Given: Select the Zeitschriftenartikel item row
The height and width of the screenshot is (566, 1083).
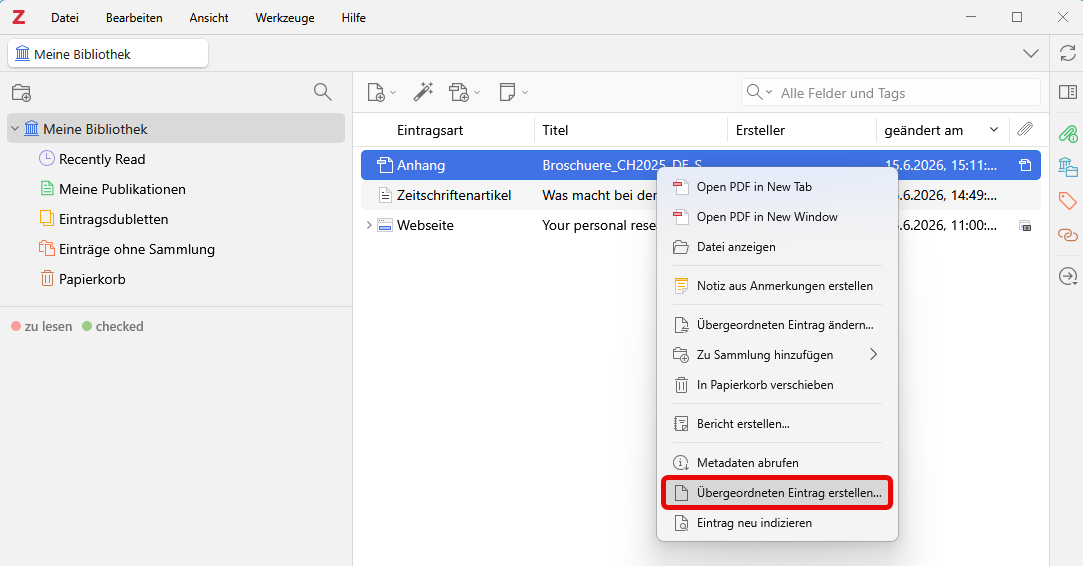Looking at the screenshot, I should [x=700, y=195].
